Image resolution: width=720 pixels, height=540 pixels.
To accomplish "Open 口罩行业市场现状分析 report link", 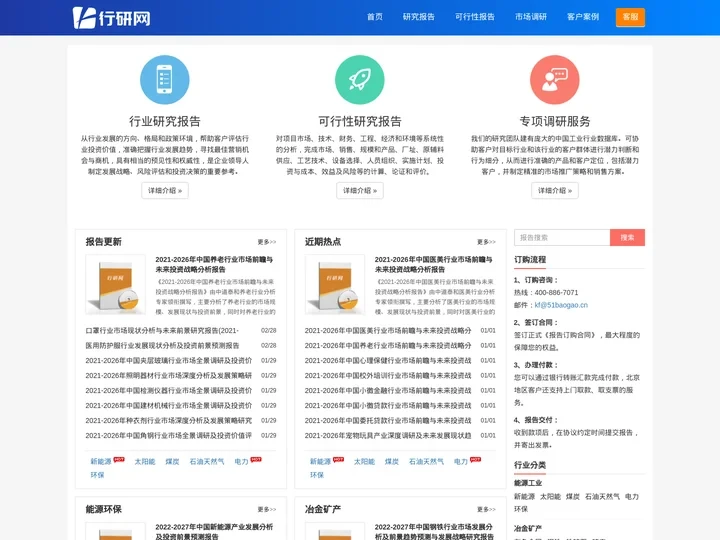I will coord(162,331).
